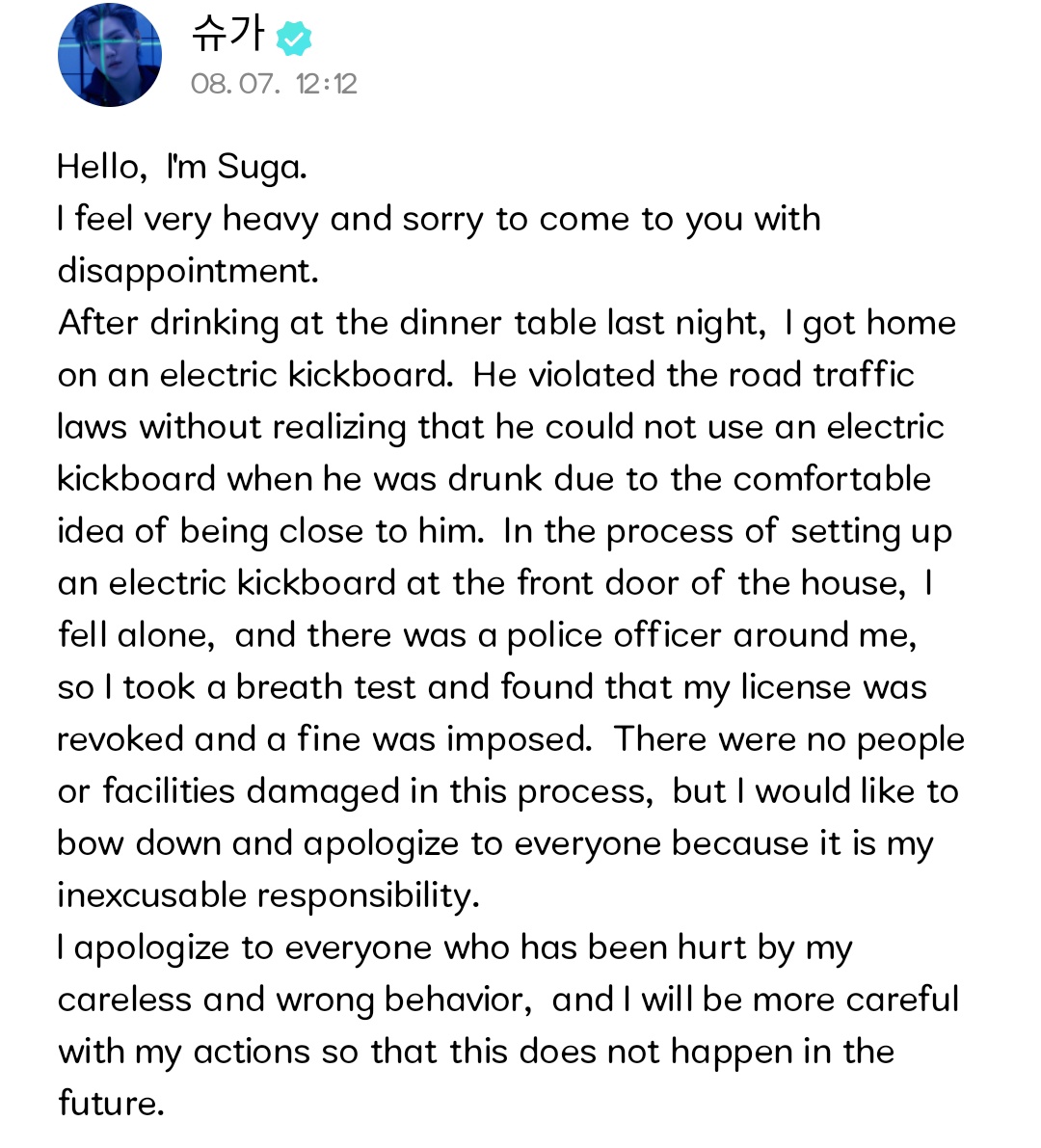
Task: Click the phrase 'breath test' in the post
Action: 326,688
